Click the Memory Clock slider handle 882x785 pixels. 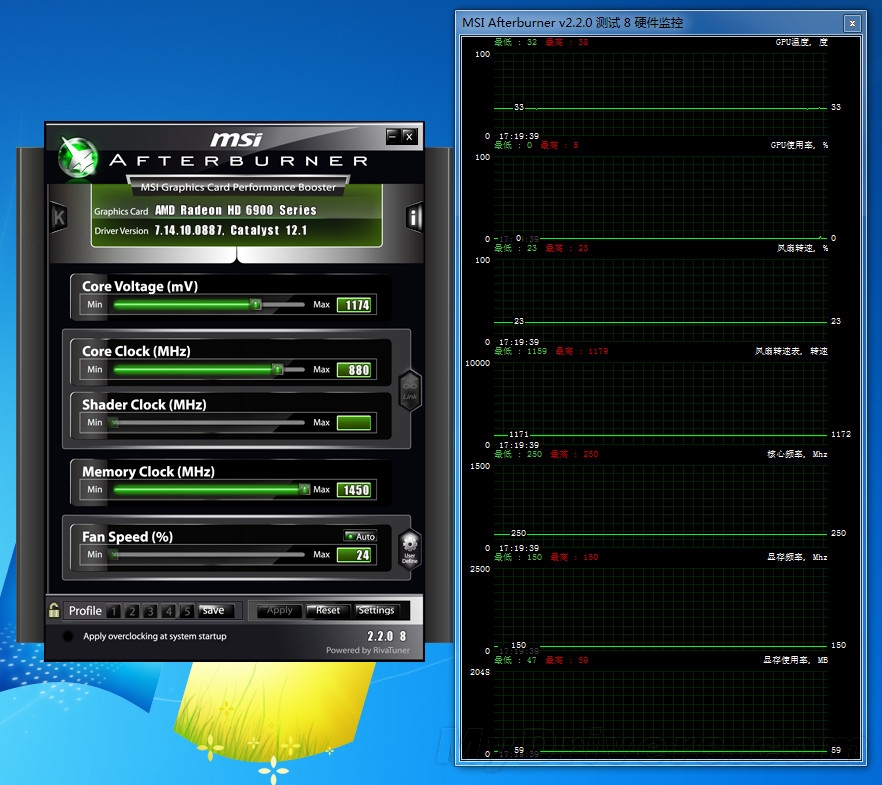coord(304,489)
